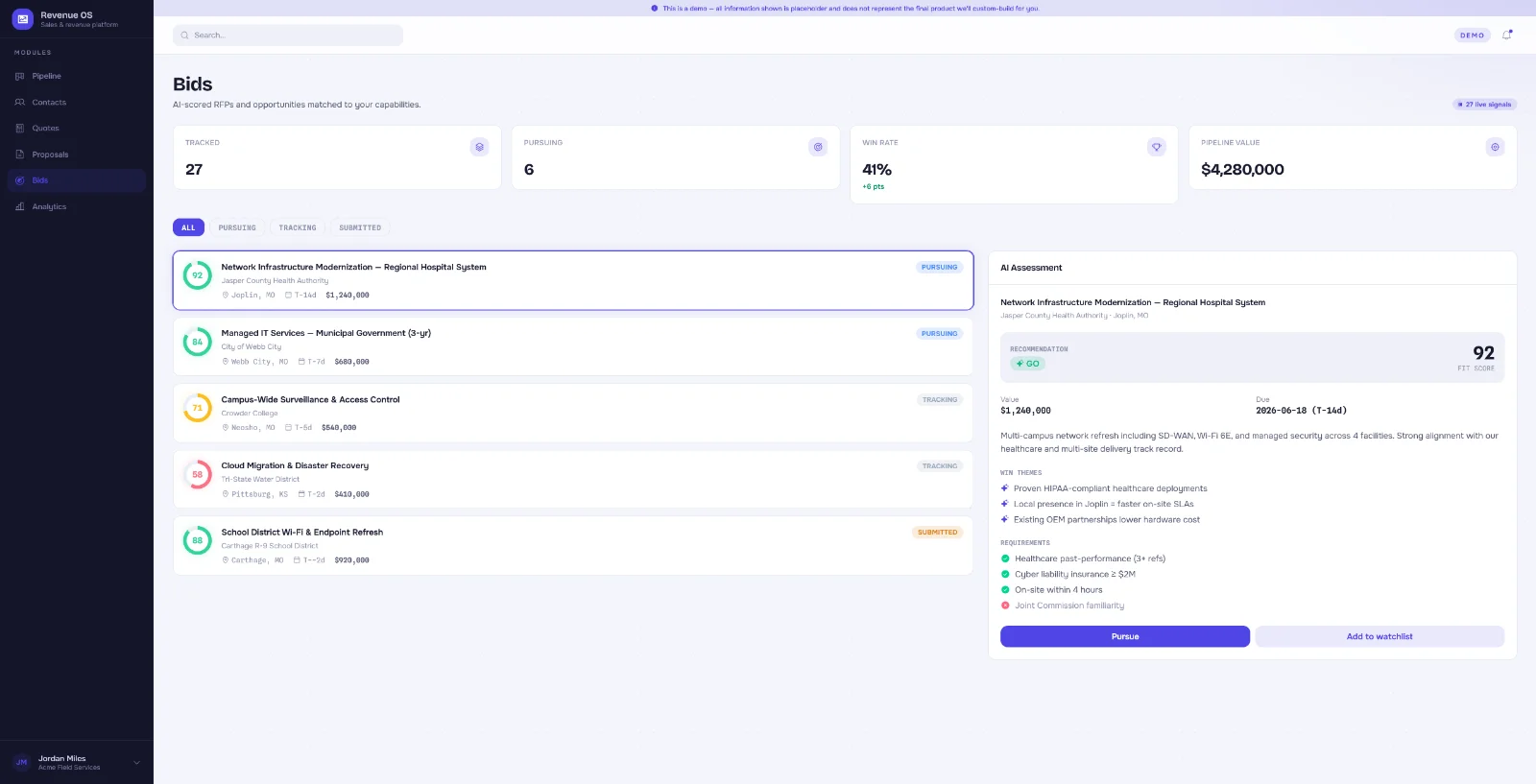This screenshot has width=1536, height=784.
Task: Click the JM user avatar
Action: pyautogui.click(x=21, y=763)
